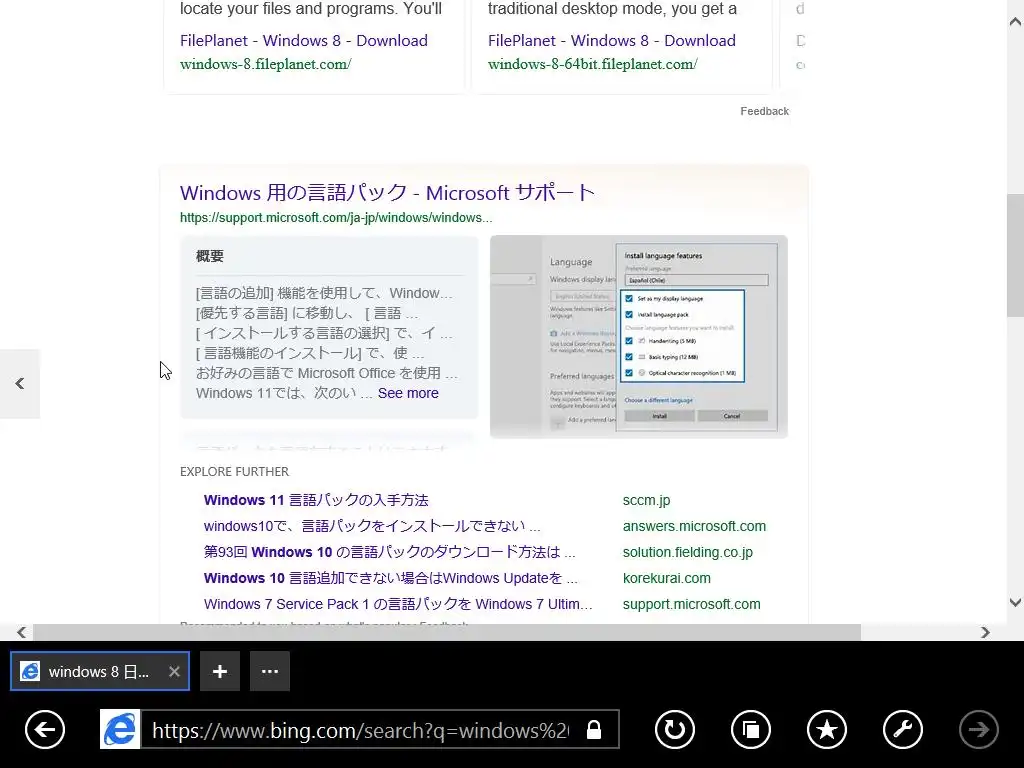Click the Feedback link under ad cards
Image resolution: width=1024 pixels, height=768 pixels.
click(x=764, y=111)
